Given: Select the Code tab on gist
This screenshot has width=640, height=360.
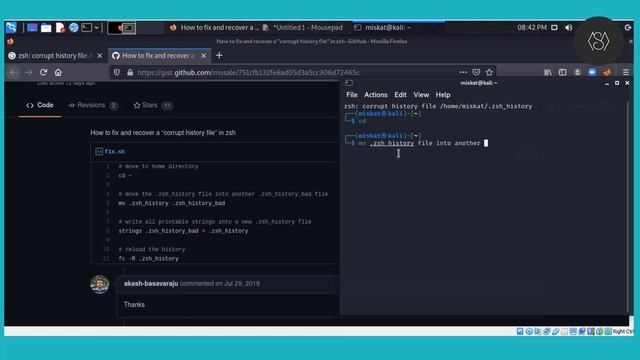Looking at the screenshot, I should (40, 105).
